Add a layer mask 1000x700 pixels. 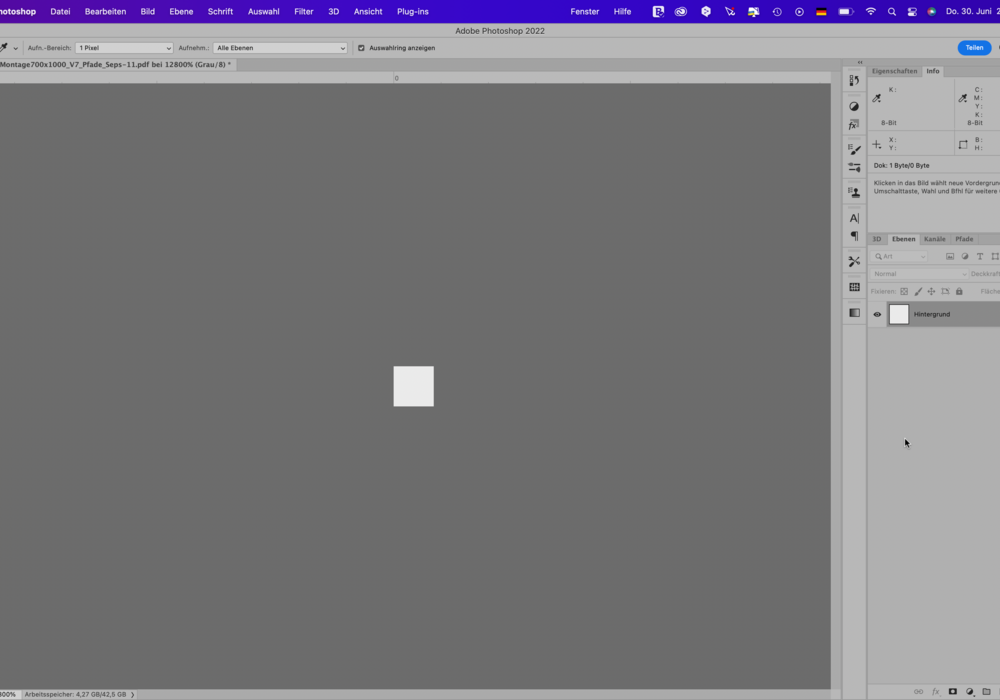953,692
